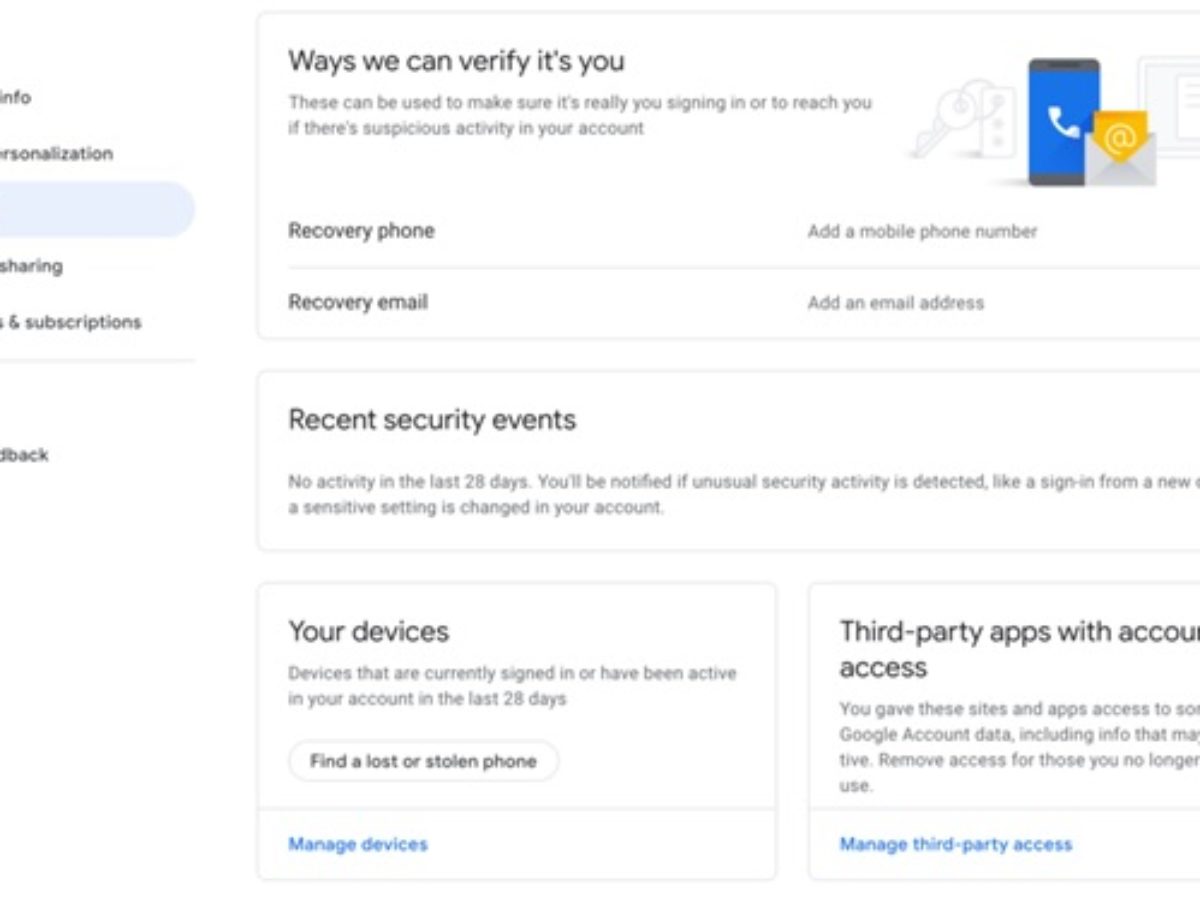Screen dimensions: 1200x900
Task: Click "Add a mobile phone number"
Action: (x=922, y=231)
